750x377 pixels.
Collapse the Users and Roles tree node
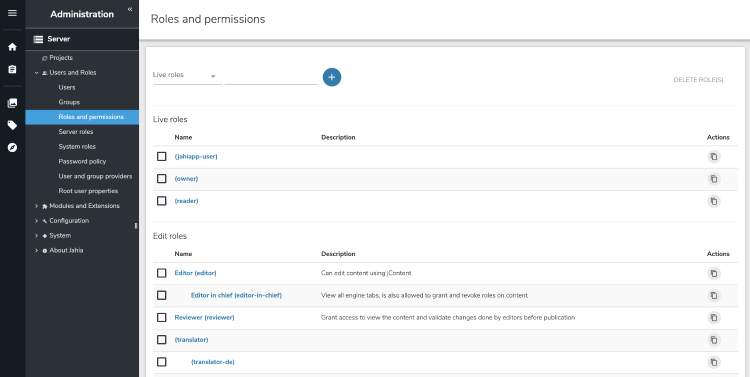click(36, 73)
